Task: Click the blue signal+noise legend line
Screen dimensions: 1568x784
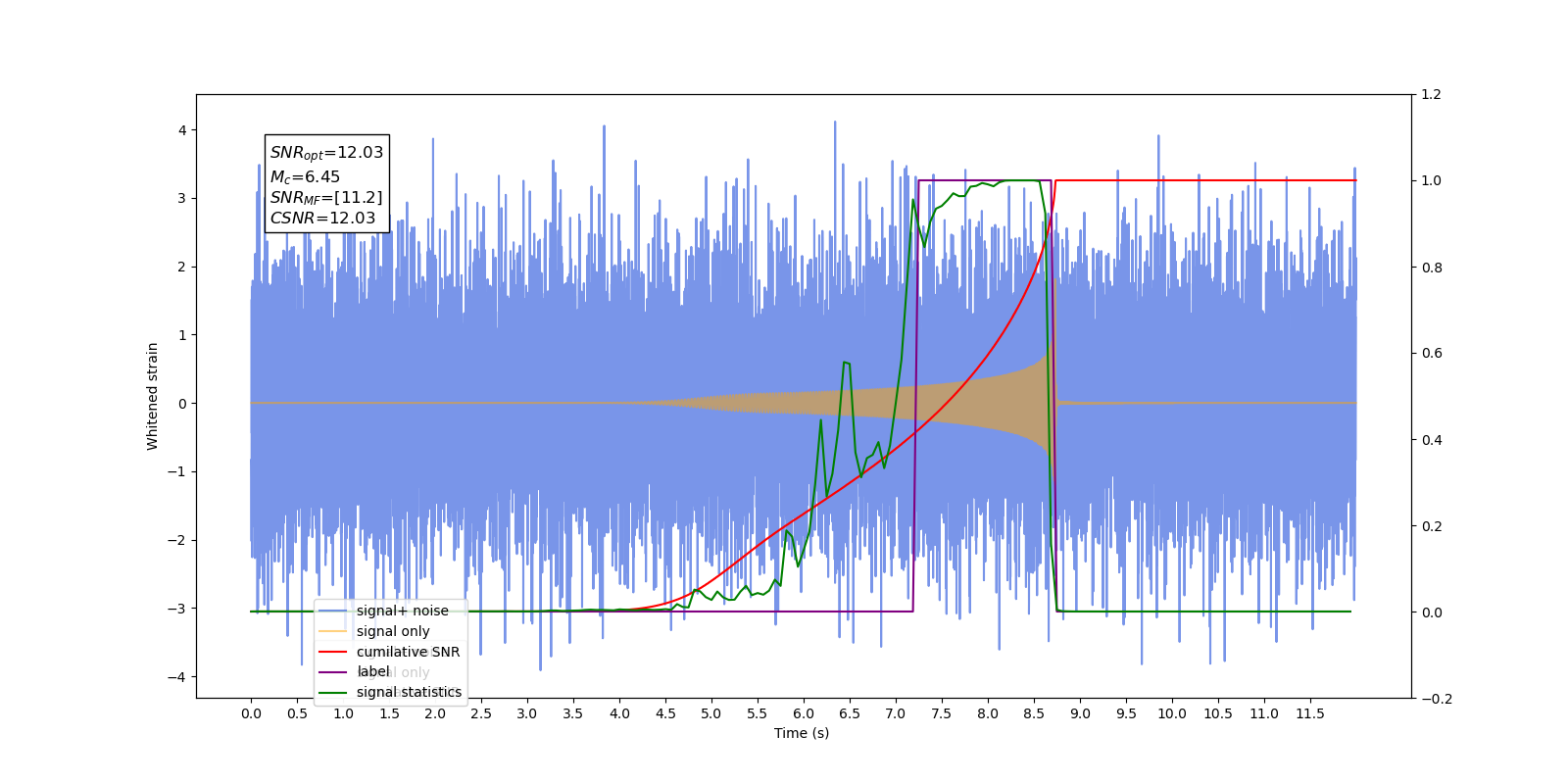Action: [x=333, y=611]
